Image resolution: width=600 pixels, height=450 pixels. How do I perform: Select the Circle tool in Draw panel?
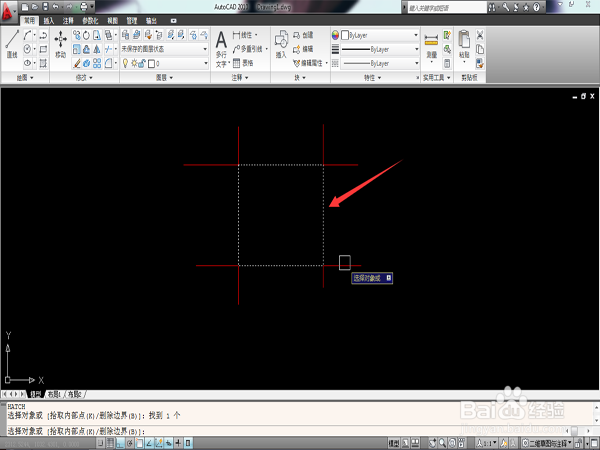coord(27,49)
